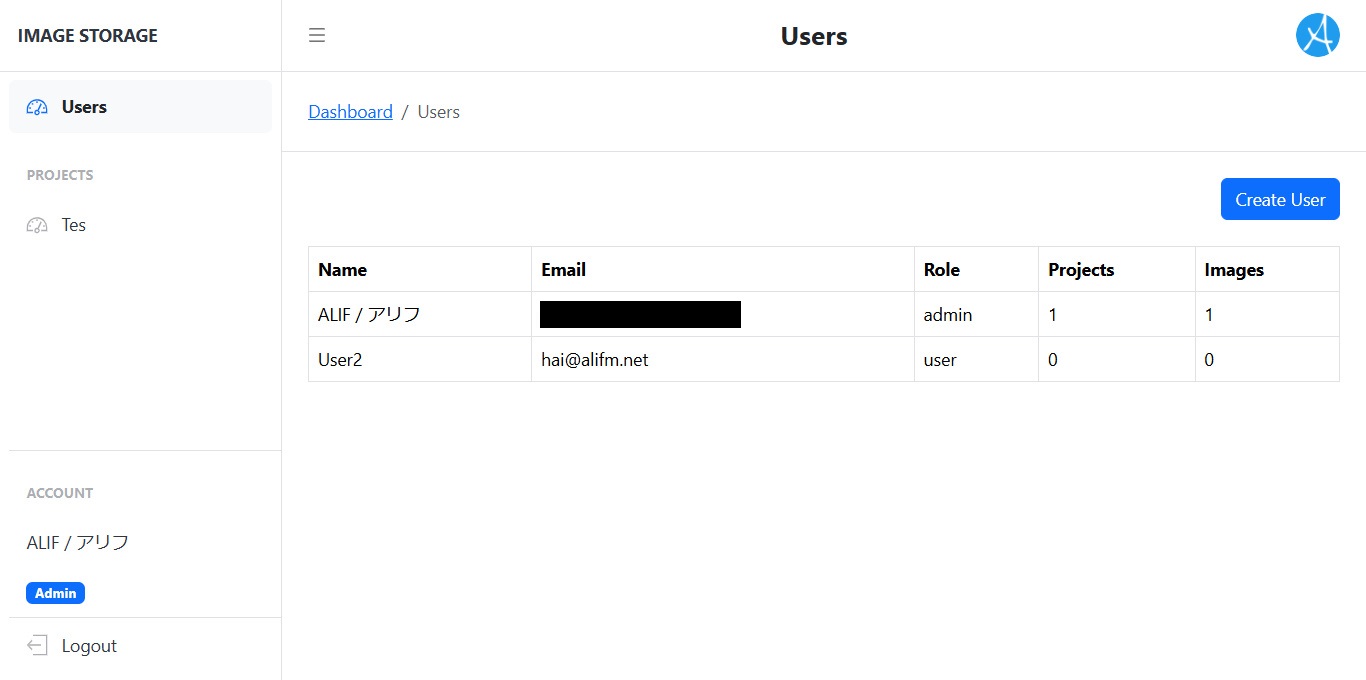Click the blue Admin badge

[56, 593]
